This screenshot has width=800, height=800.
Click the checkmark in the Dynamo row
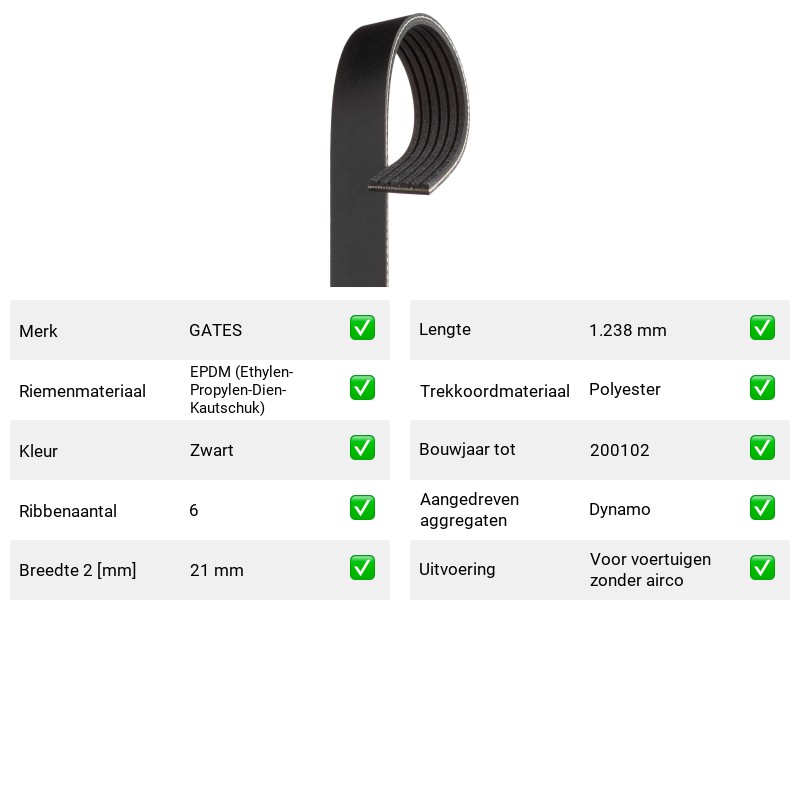(x=762, y=508)
